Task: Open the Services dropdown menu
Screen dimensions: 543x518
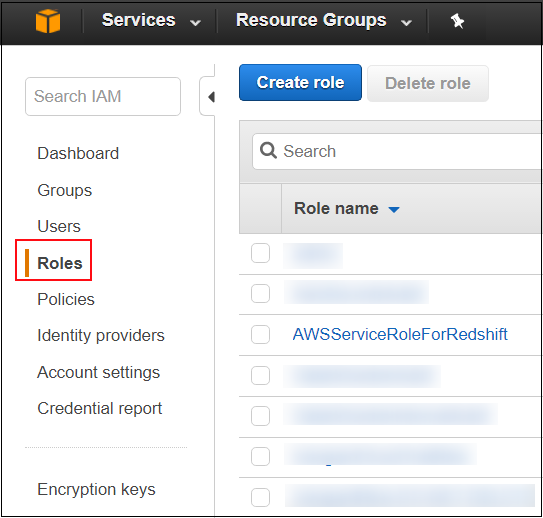Action: [x=151, y=20]
